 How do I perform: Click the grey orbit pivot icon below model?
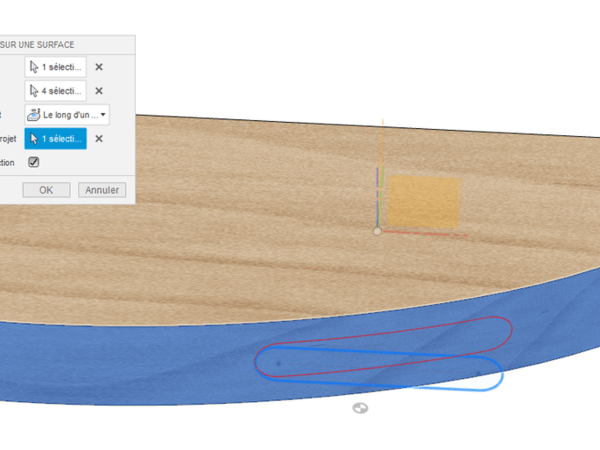pyautogui.click(x=360, y=408)
